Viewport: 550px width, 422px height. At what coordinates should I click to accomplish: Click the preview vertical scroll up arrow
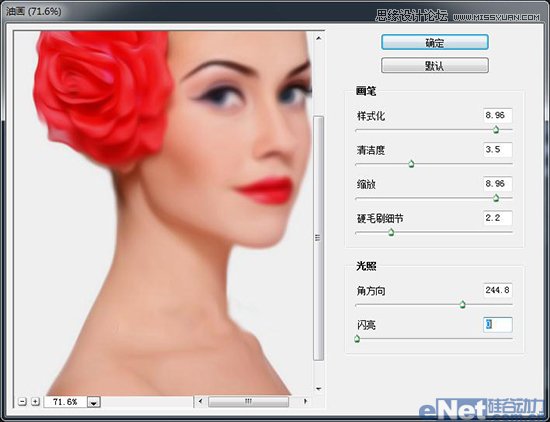(318, 38)
